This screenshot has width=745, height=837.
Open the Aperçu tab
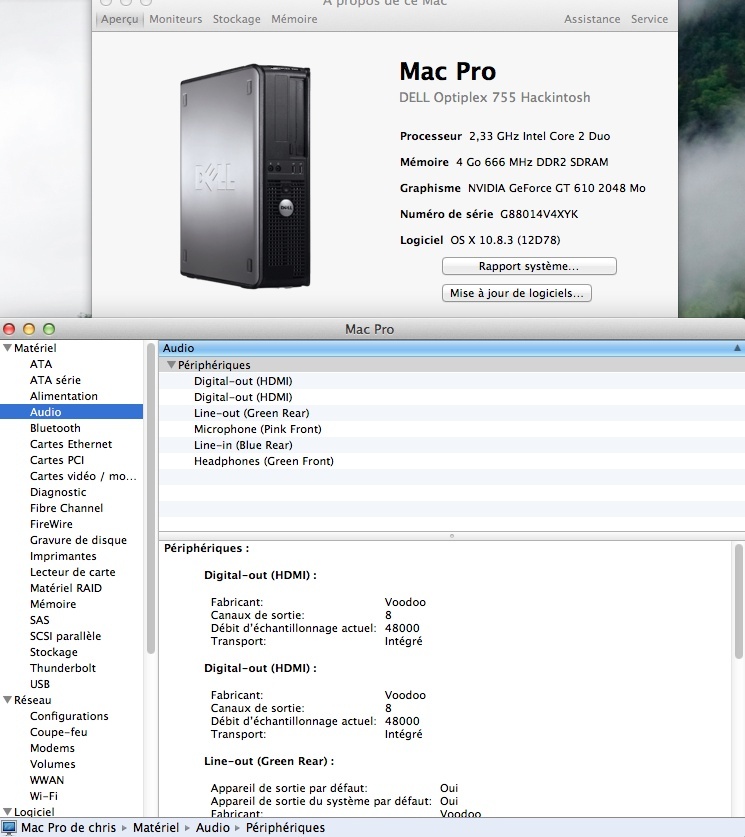click(120, 19)
